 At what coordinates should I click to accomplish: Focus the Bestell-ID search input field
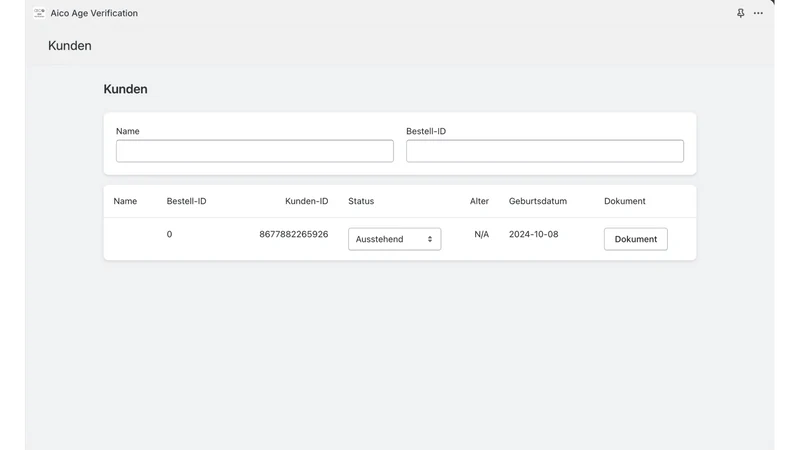coord(545,151)
